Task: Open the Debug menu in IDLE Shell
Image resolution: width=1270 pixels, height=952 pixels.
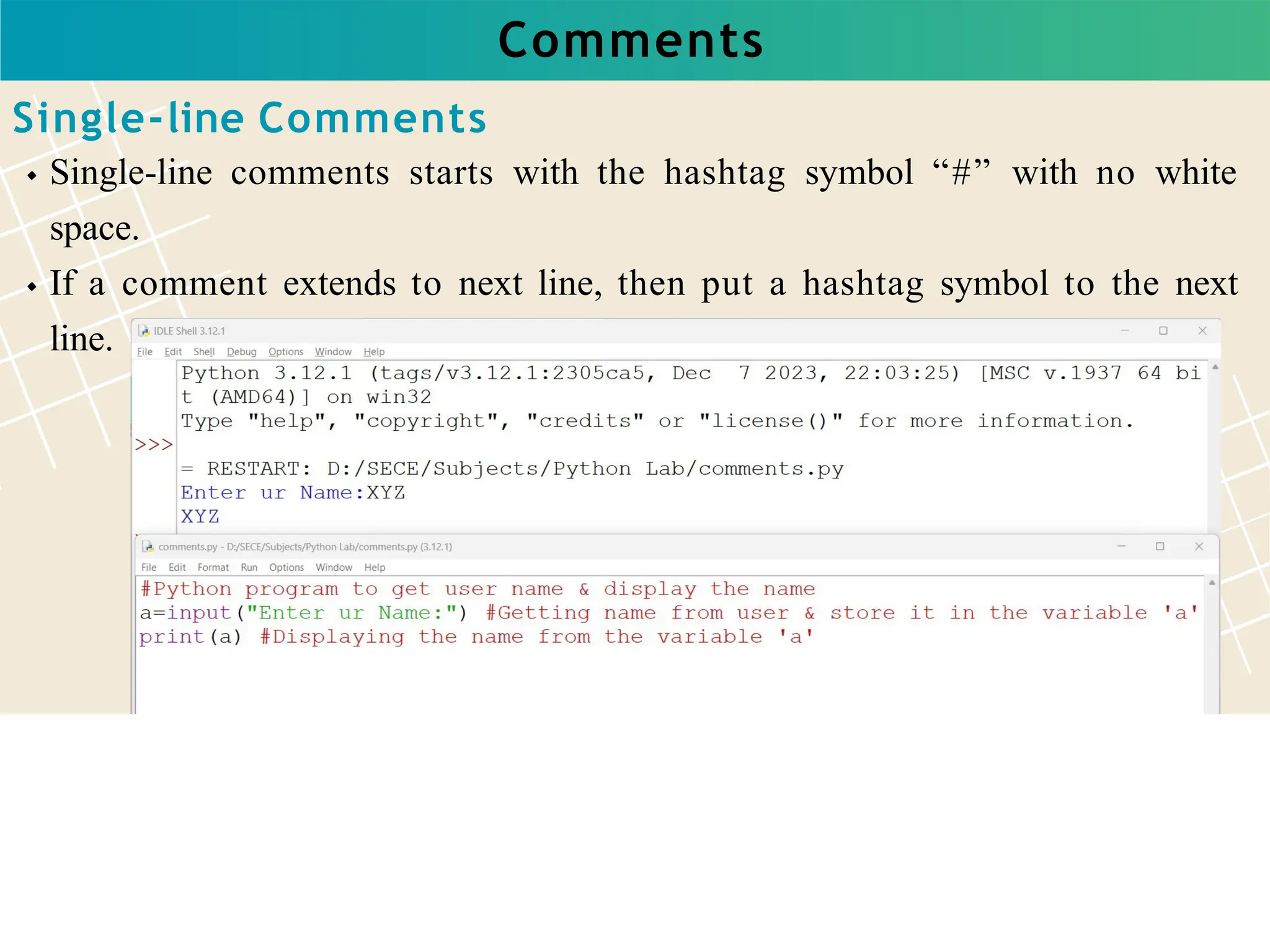Action: tap(241, 352)
